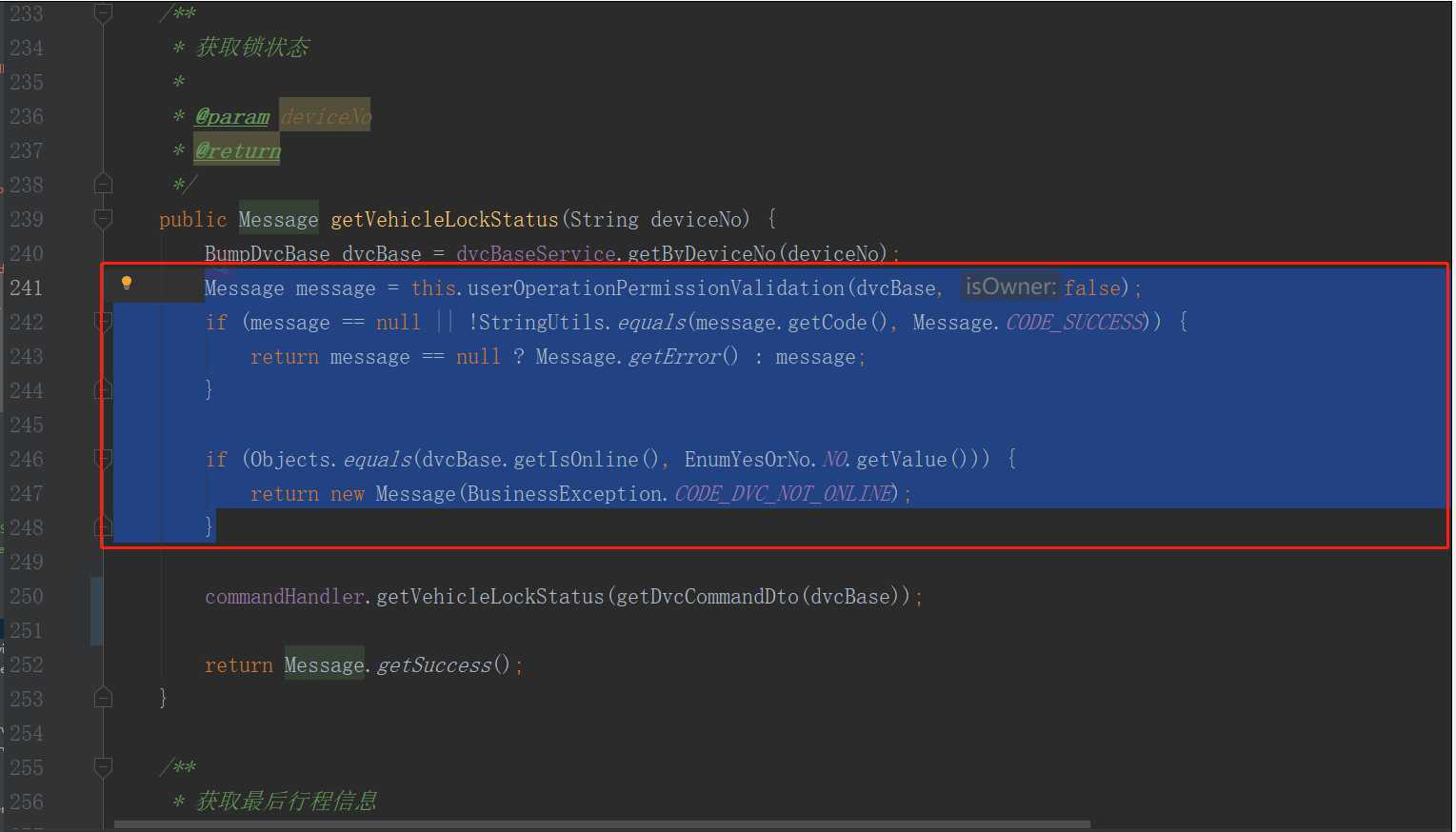Viewport: 1456px width, 832px height.
Task: Click the commandHandler field on line 250
Action: tap(285, 597)
